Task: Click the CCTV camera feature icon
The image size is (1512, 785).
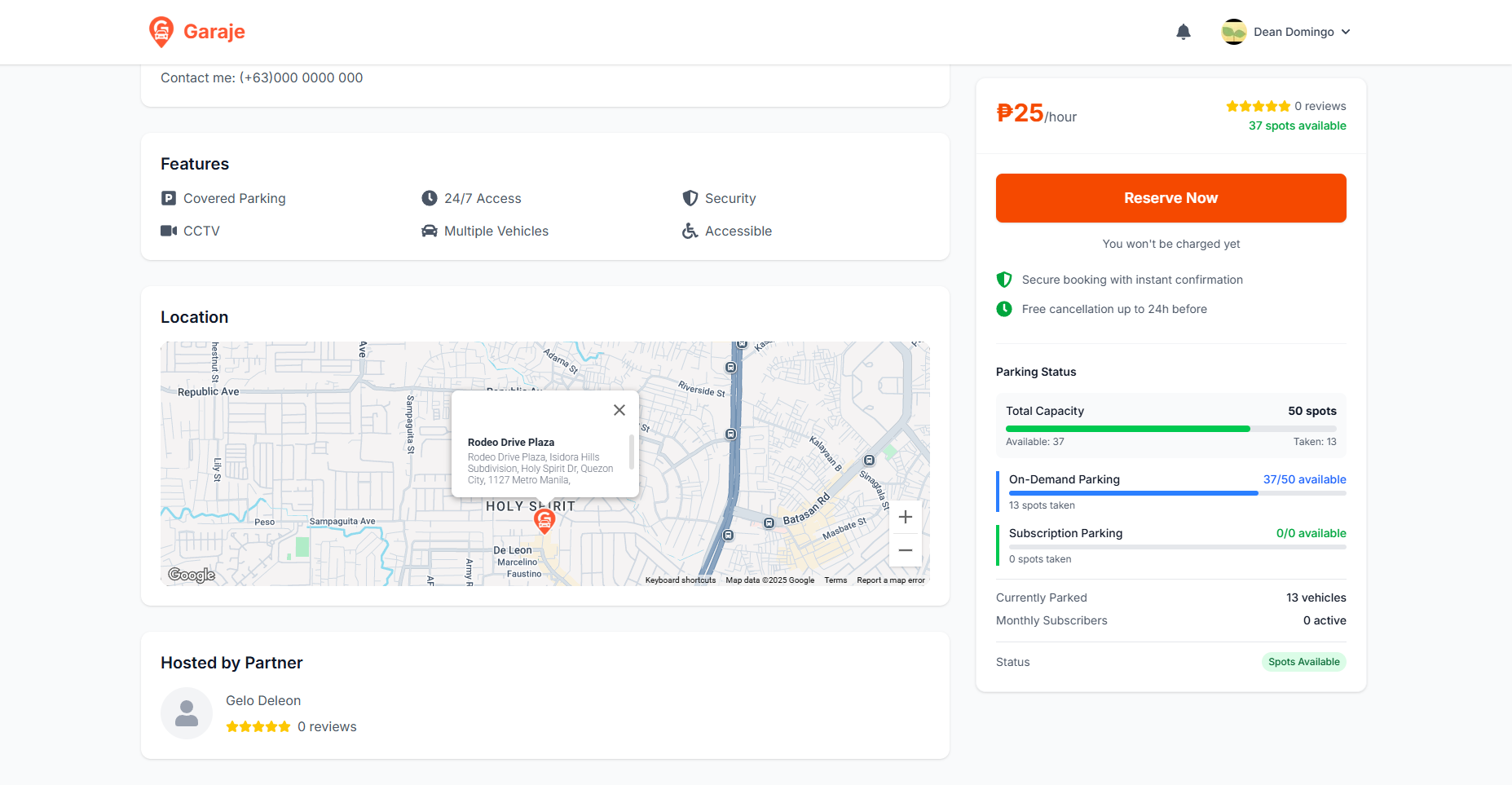Action: pos(169,231)
